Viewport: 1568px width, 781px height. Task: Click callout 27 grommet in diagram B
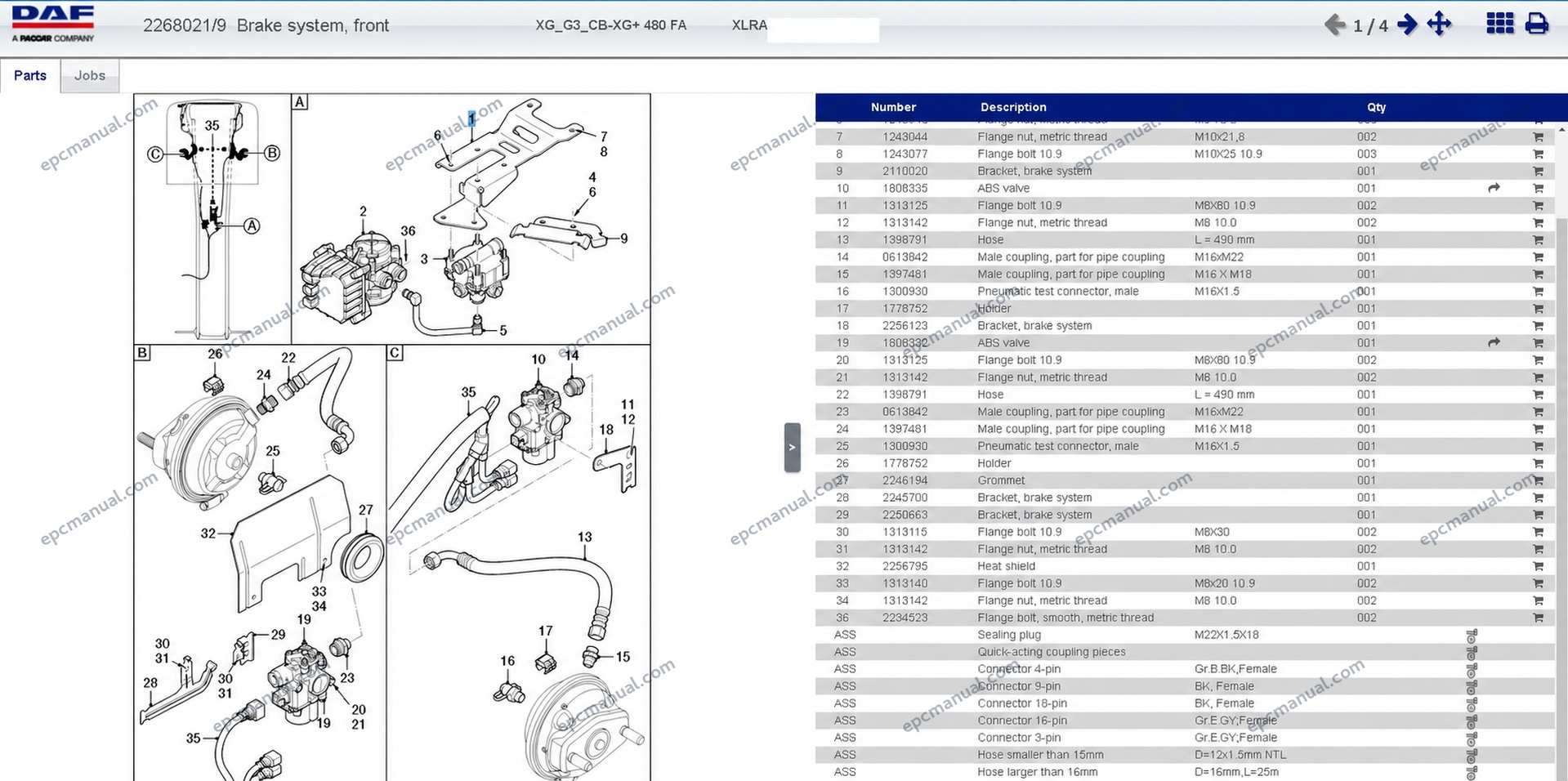[365, 510]
